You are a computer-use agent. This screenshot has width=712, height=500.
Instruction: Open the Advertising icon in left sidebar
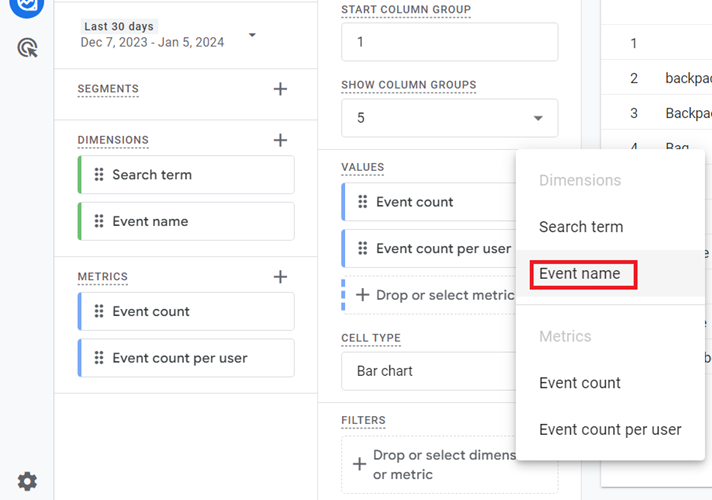pyautogui.click(x=27, y=48)
